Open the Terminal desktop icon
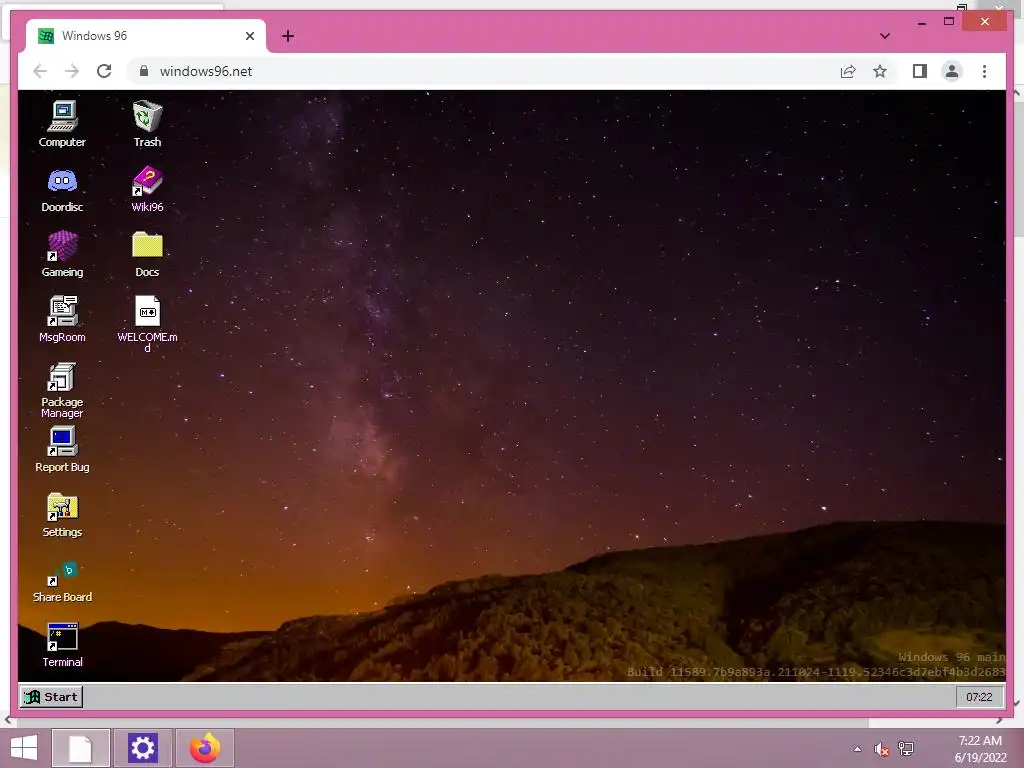This screenshot has height=768, width=1024. pyautogui.click(x=62, y=645)
